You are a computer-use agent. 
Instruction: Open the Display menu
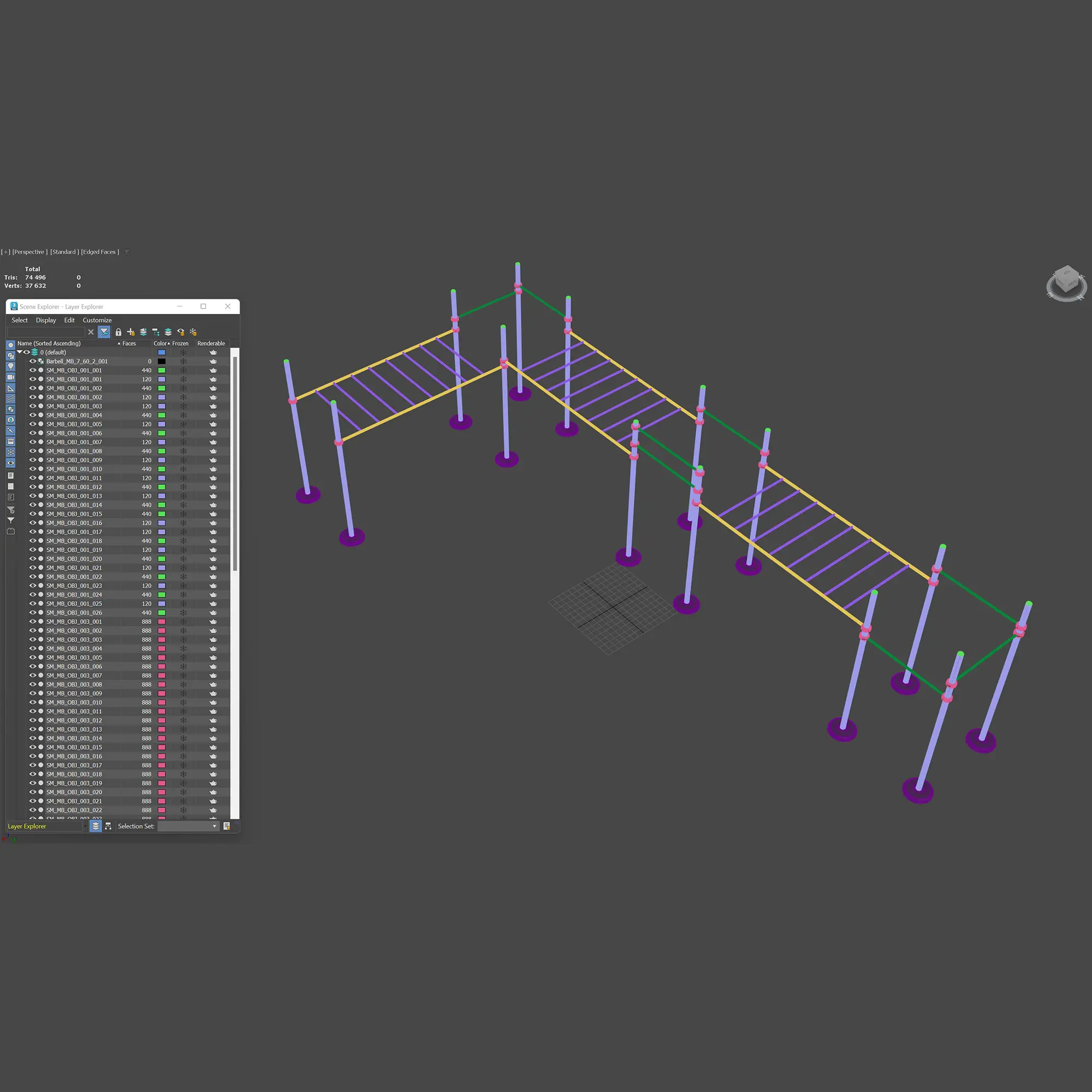[x=46, y=320]
